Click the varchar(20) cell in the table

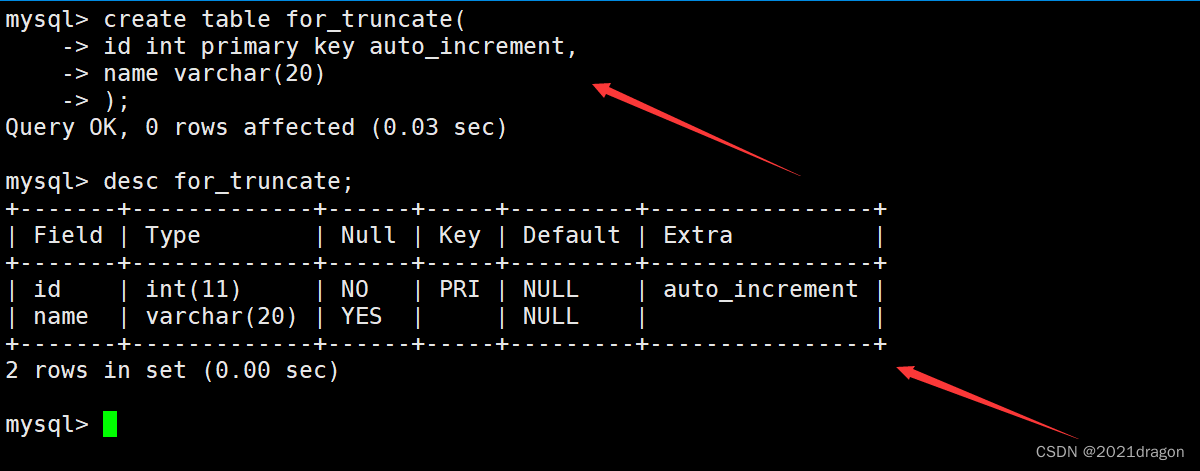point(221,317)
